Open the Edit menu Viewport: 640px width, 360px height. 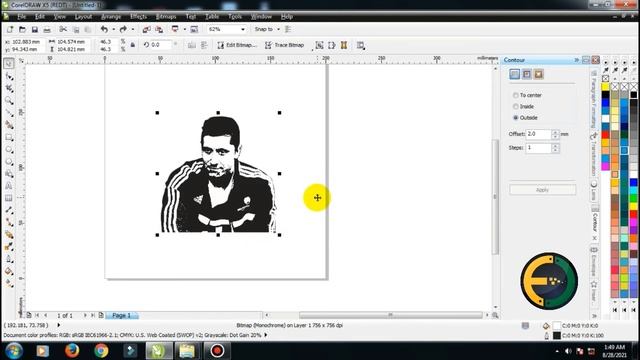[40, 17]
